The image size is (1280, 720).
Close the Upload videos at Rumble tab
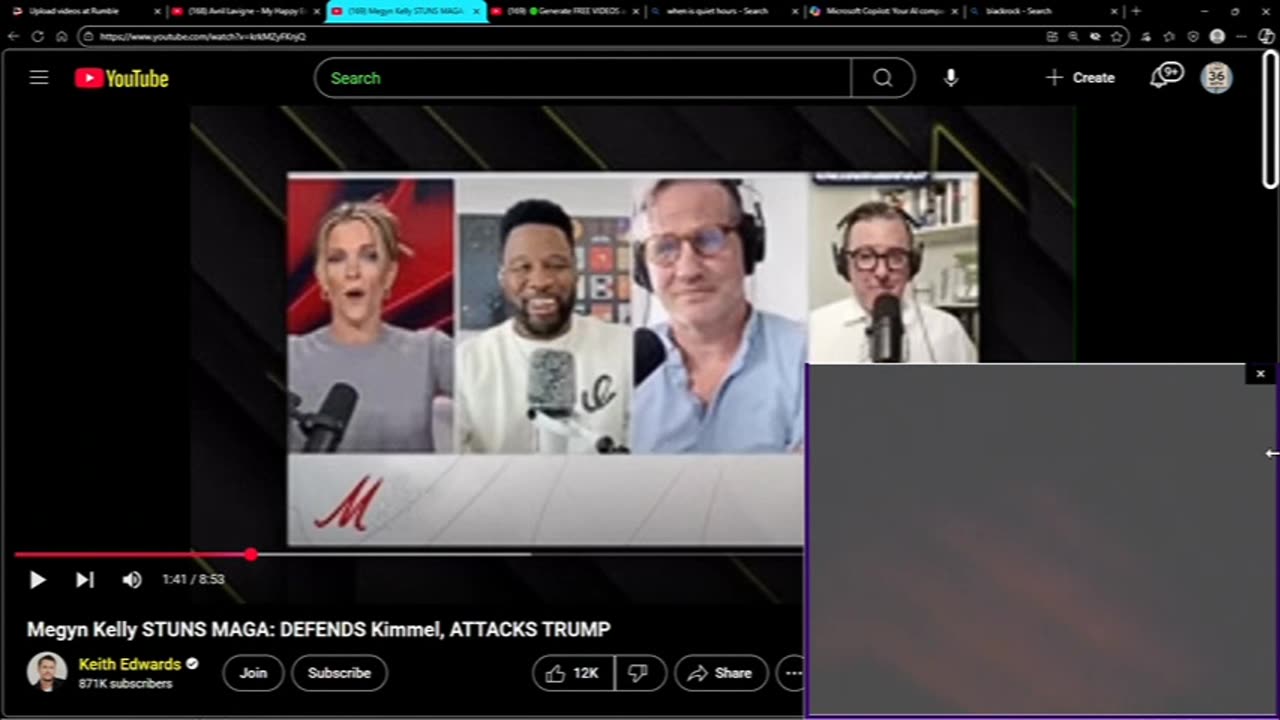pos(157,12)
